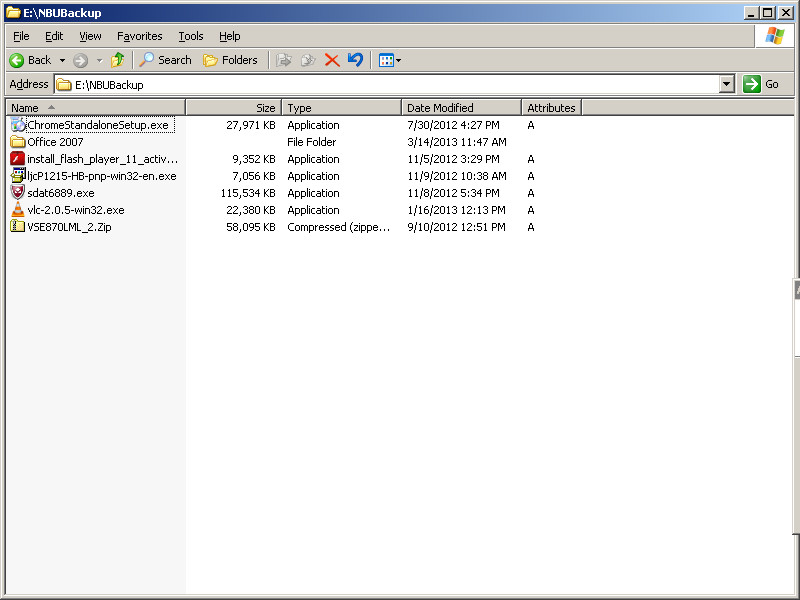Click the green Go button
This screenshot has height=600, width=800.
point(762,84)
